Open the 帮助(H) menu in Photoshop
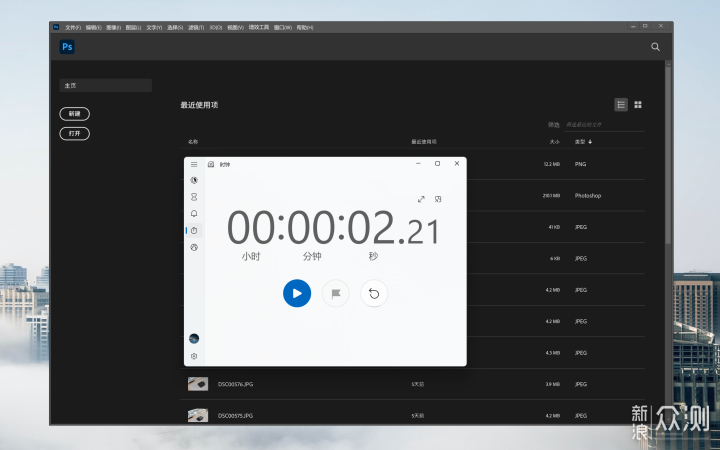Image resolution: width=720 pixels, height=450 pixels. [x=305, y=28]
